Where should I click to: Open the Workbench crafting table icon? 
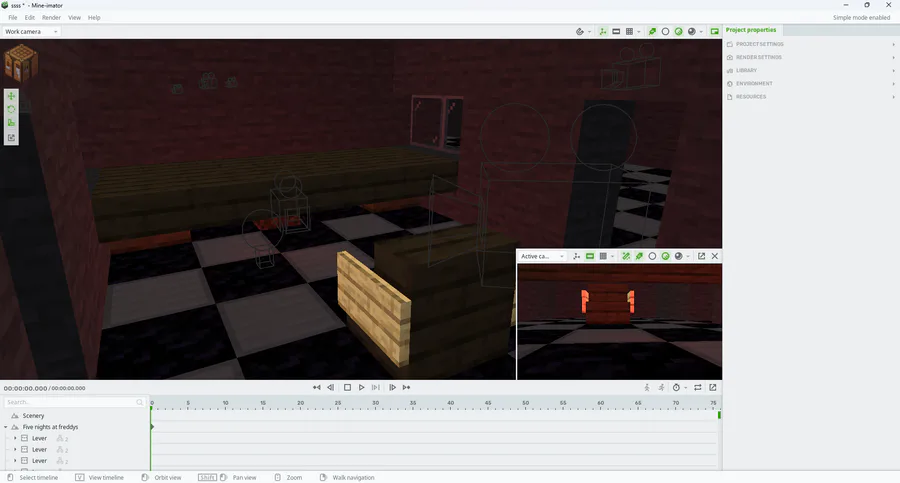click(x=21, y=62)
